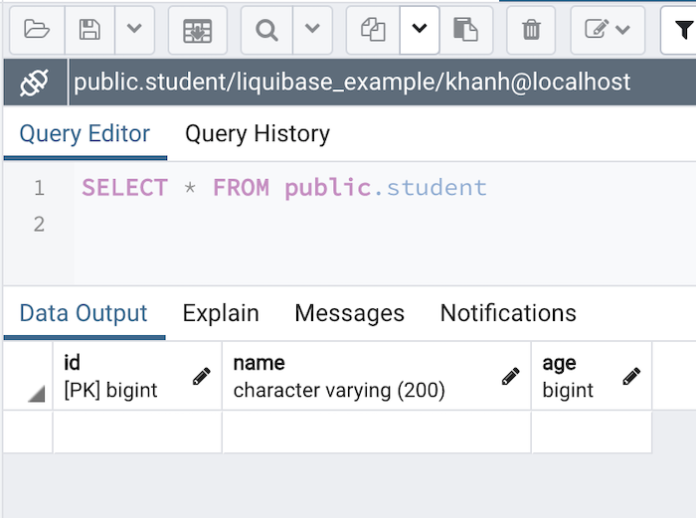View the Notifications tab
Screen dimensions: 696x518
(508, 313)
